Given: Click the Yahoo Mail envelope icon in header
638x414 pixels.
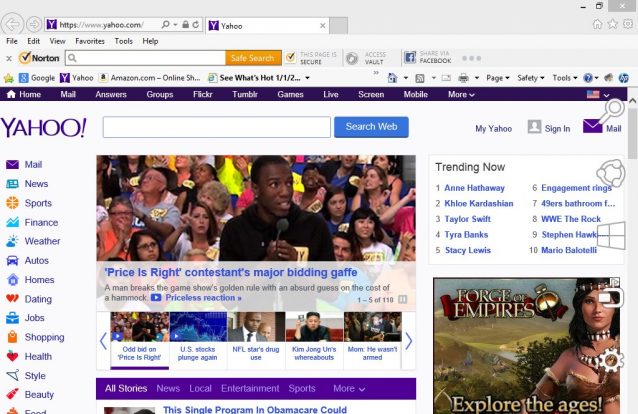Looking at the screenshot, I should point(592,127).
